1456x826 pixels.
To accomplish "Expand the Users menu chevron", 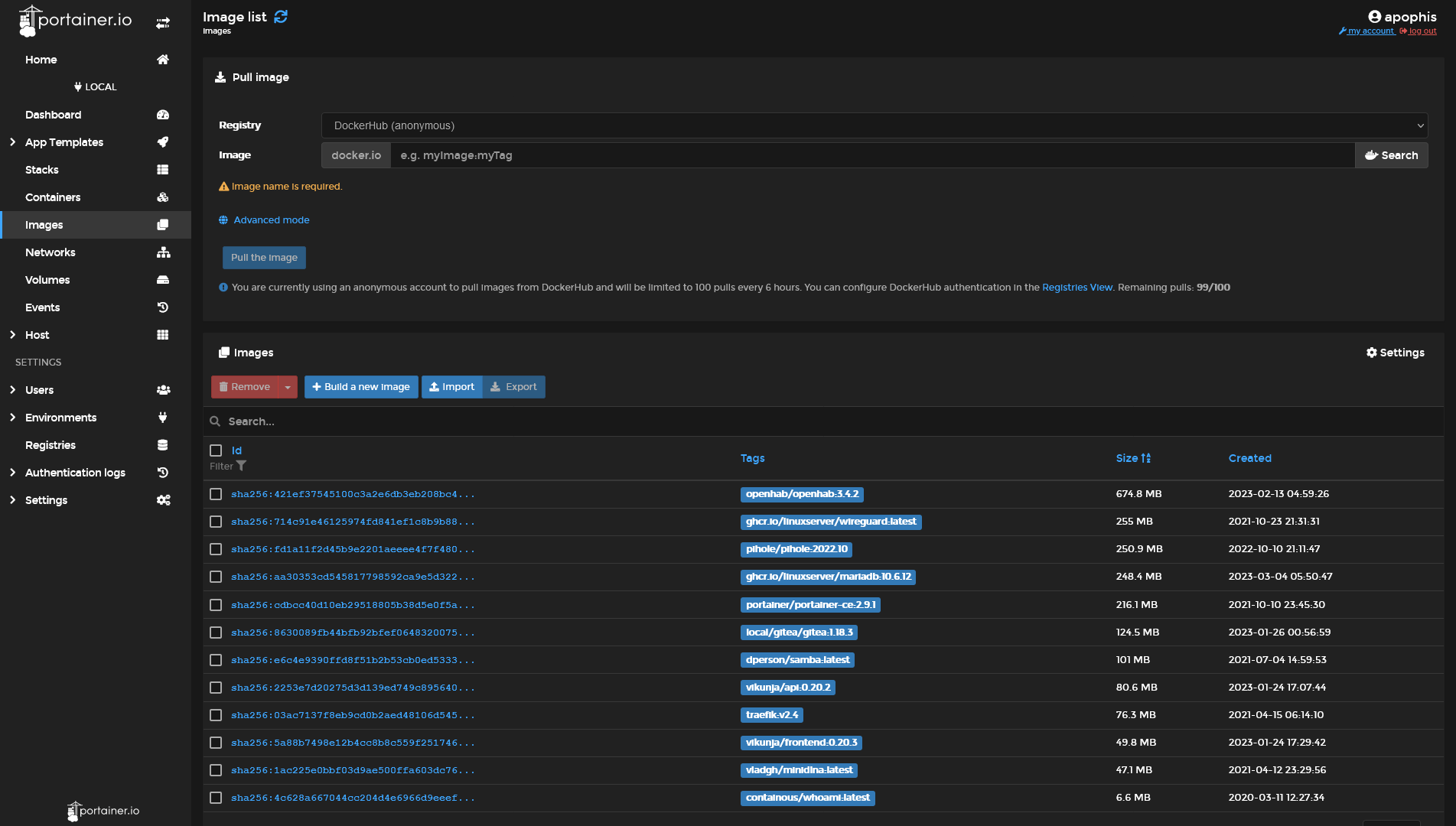I will tap(12, 390).
